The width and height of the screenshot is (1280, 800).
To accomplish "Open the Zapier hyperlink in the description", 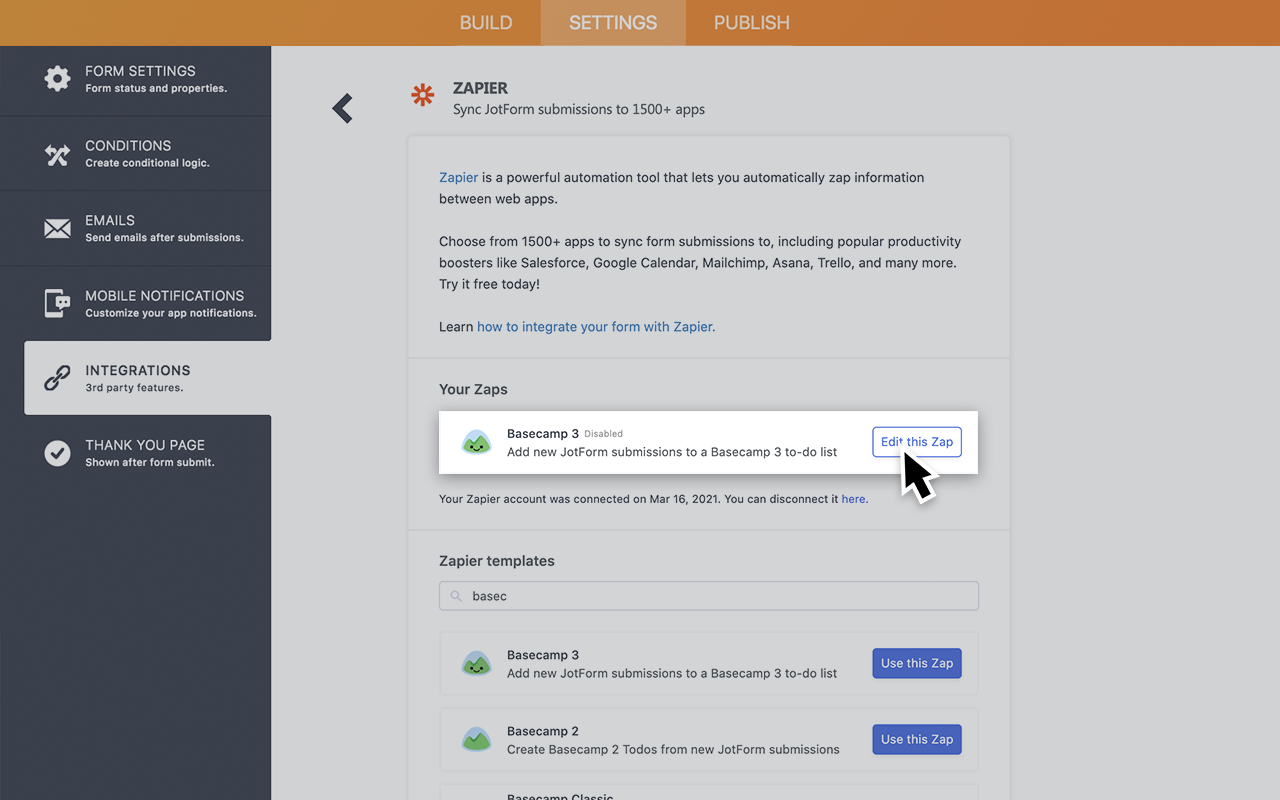I will tap(458, 177).
